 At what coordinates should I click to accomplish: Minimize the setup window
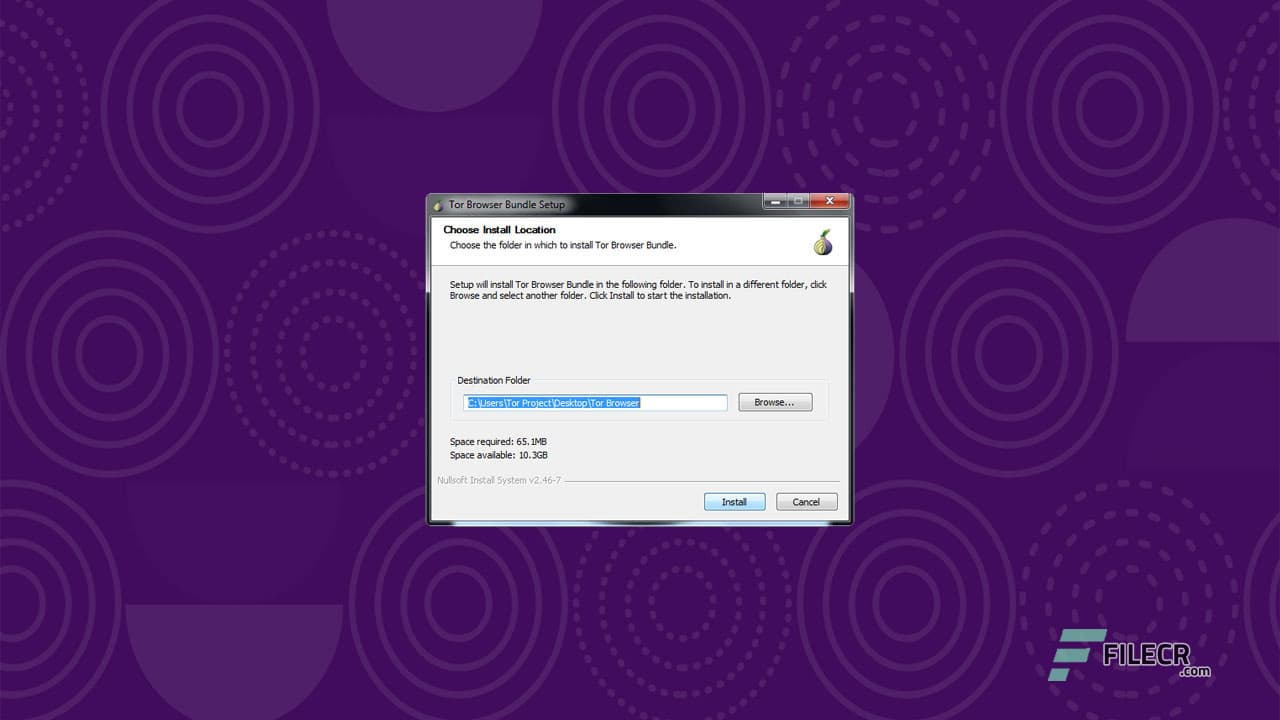pyautogui.click(x=776, y=200)
